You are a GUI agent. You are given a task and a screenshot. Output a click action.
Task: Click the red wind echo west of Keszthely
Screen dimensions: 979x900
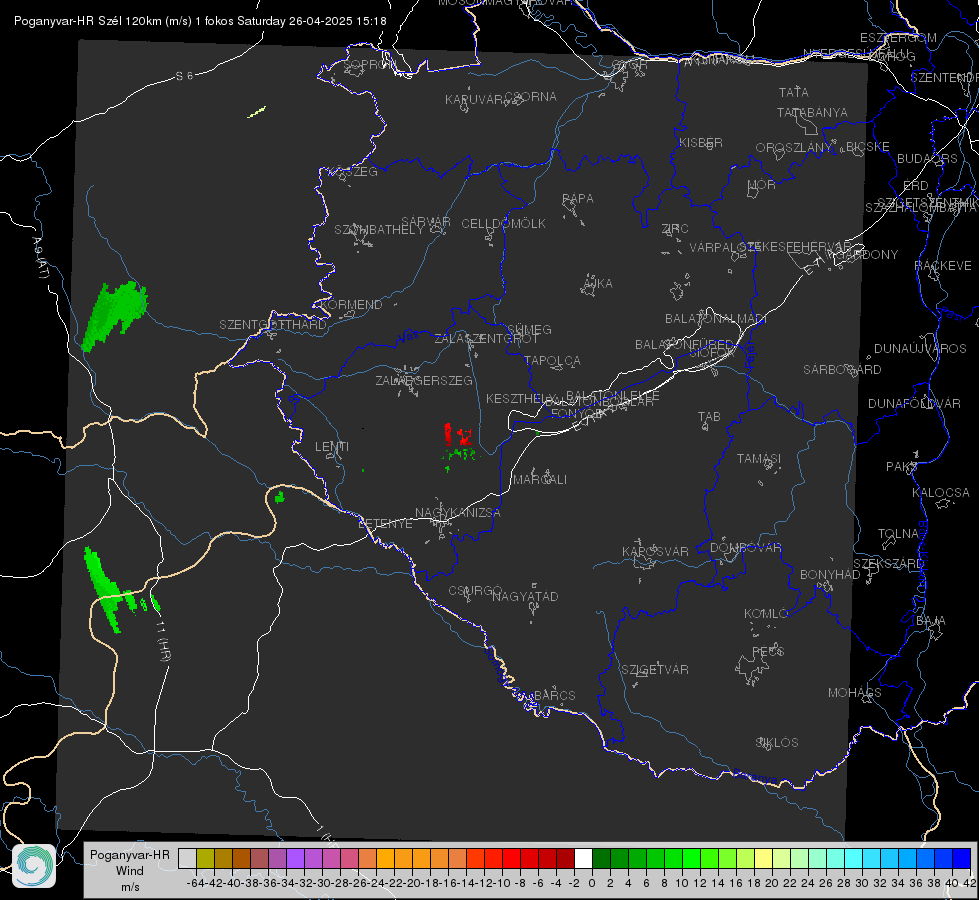457,434
